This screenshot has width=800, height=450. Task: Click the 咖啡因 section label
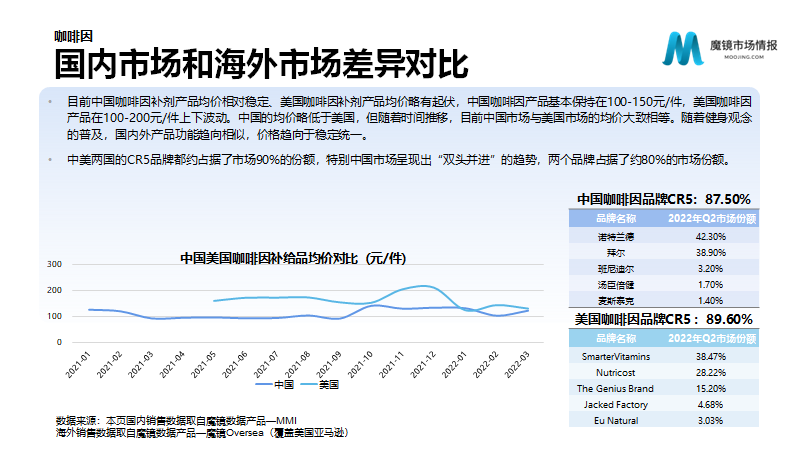point(73,36)
